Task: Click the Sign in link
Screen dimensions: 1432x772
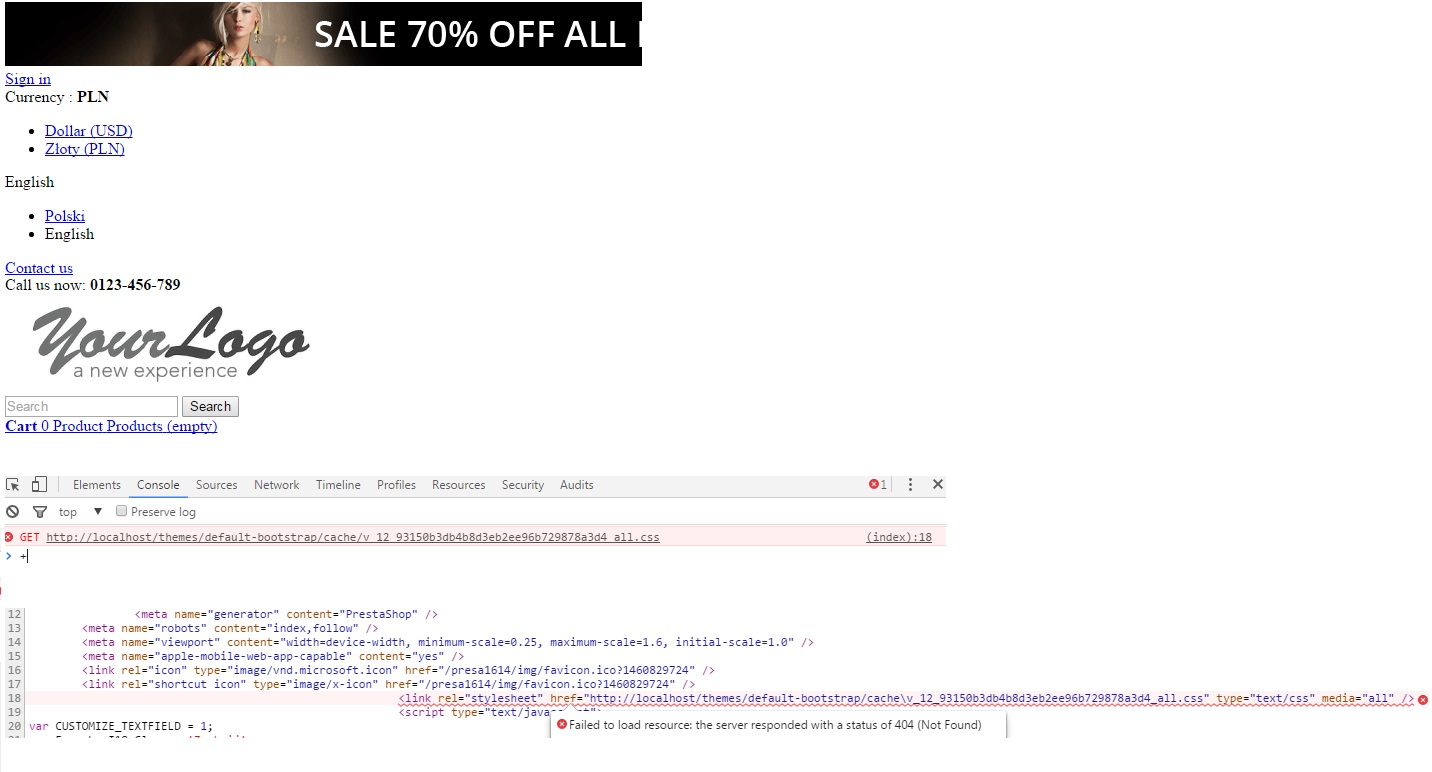Action: (28, 79)
